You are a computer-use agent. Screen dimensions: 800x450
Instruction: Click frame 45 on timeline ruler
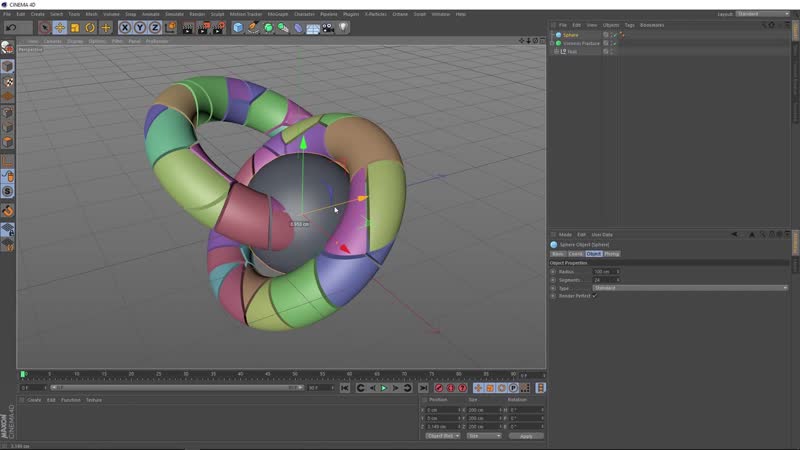[268, 374]
